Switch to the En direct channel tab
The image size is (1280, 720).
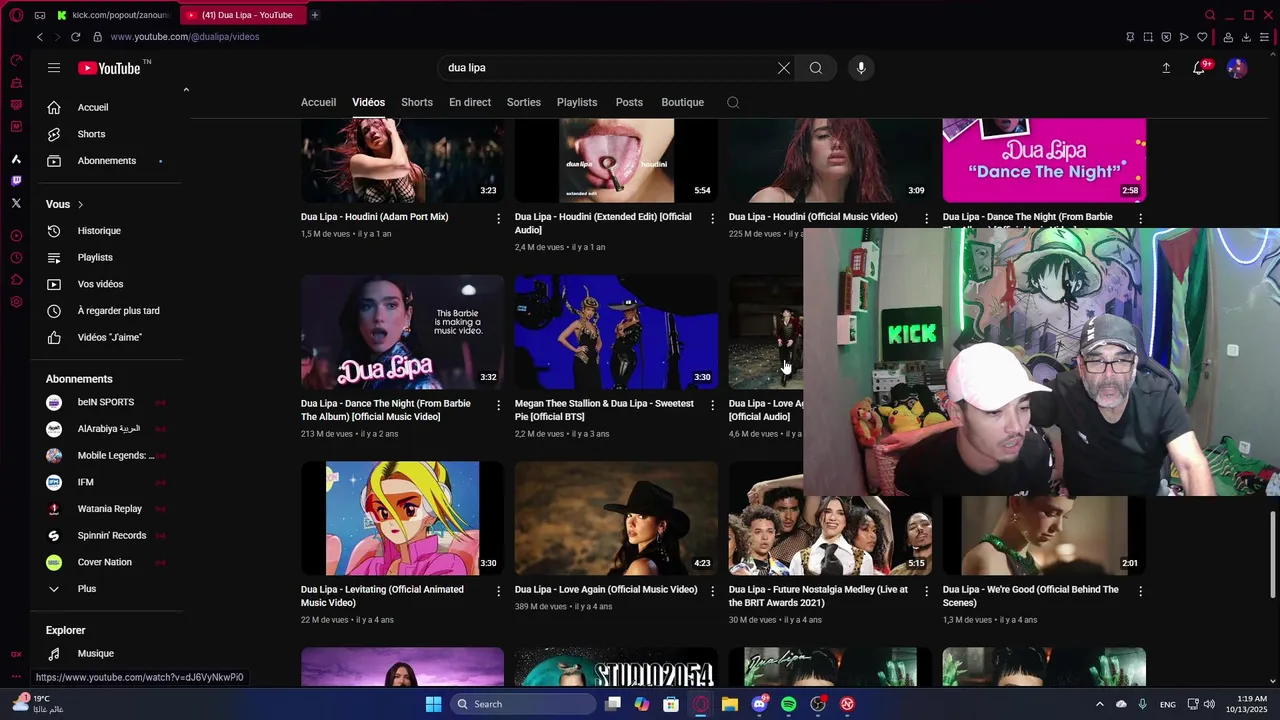470,102
